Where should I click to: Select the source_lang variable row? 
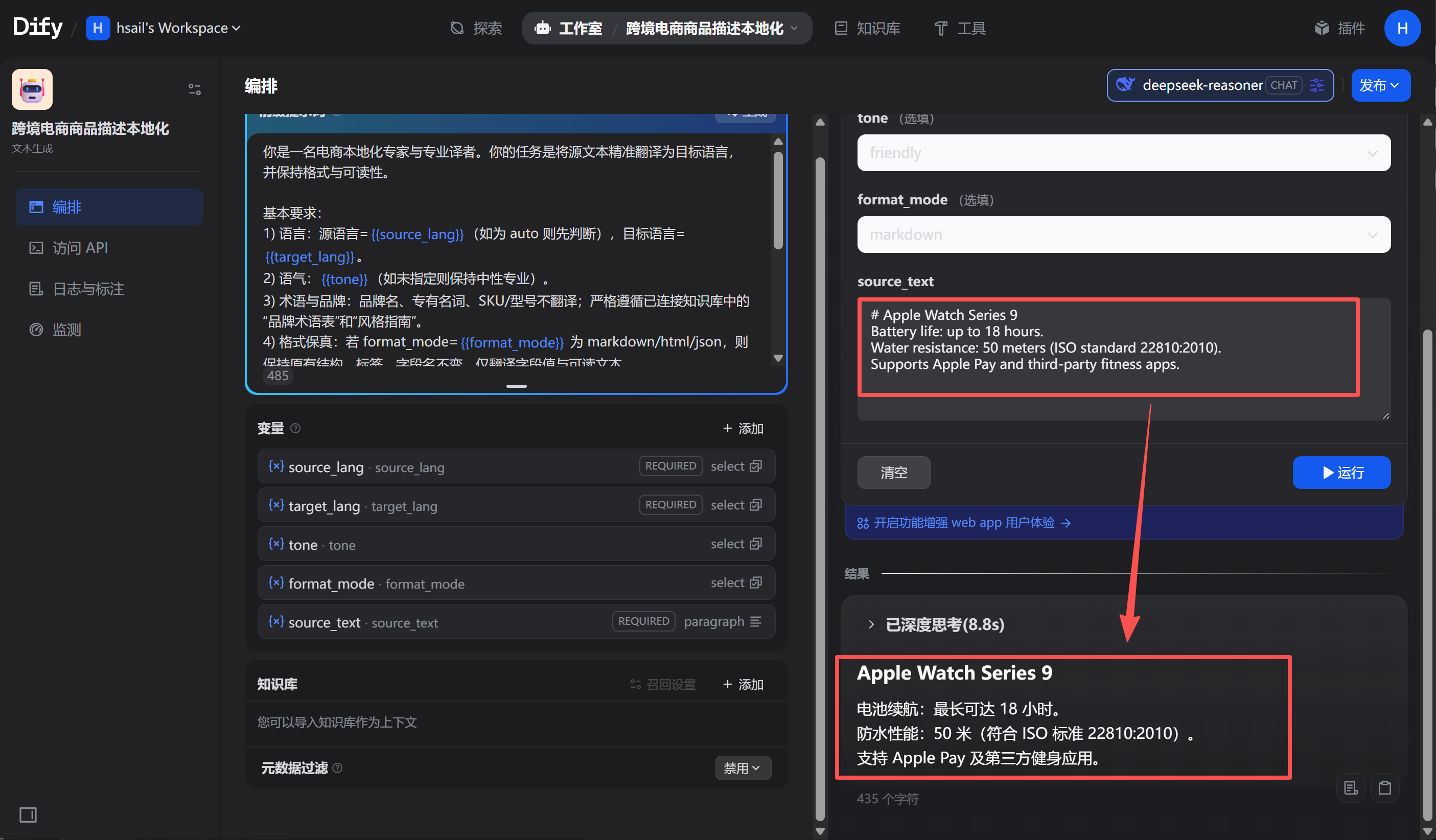[516, 466]
